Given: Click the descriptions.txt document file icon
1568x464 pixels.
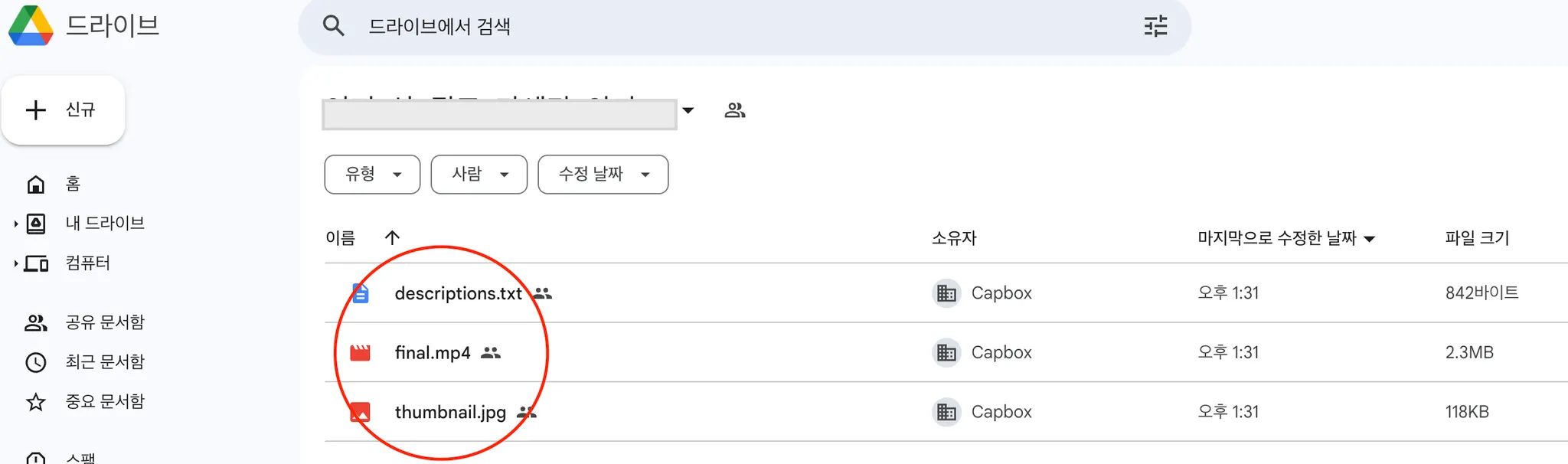Looking at the screenshot, I should (x=361, y=293).
